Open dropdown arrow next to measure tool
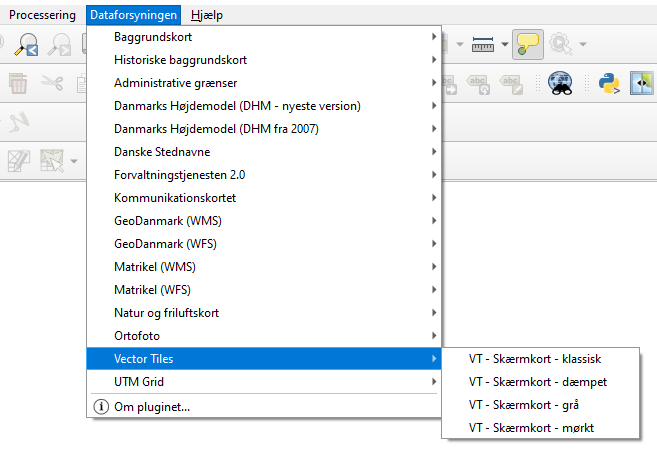This screenshot has width=657, height=452. pyautogui.click(x=505, y=44)
